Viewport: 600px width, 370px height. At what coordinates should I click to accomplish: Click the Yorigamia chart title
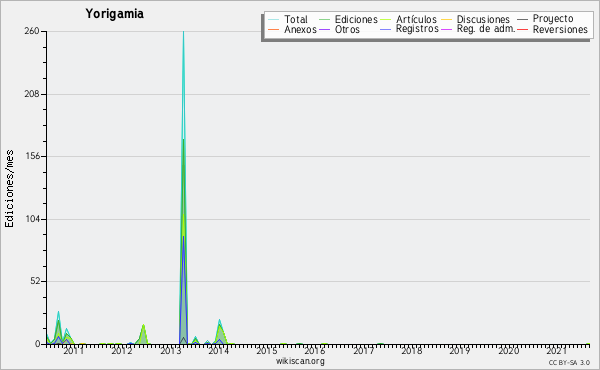(x=114, y=14)
